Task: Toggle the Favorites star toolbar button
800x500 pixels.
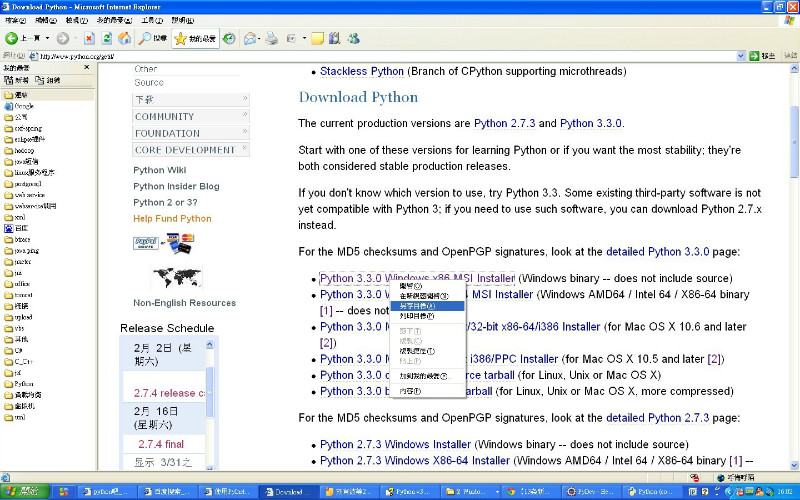Action: (195, 39)
